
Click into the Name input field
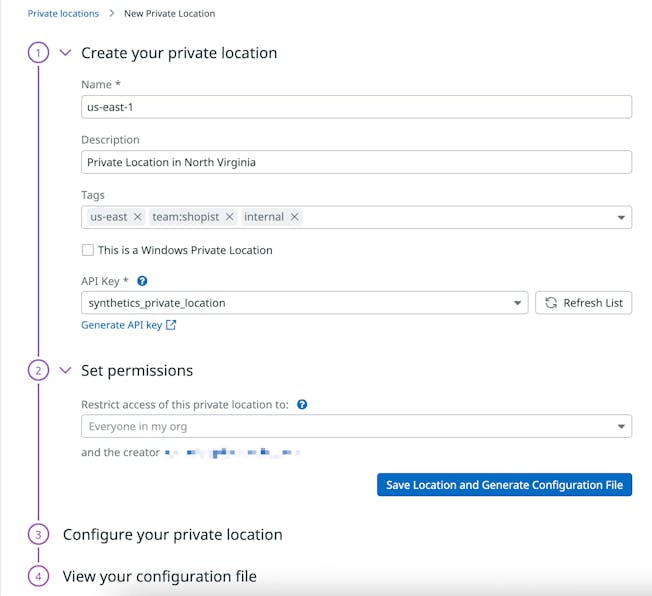tap(356, 107)
